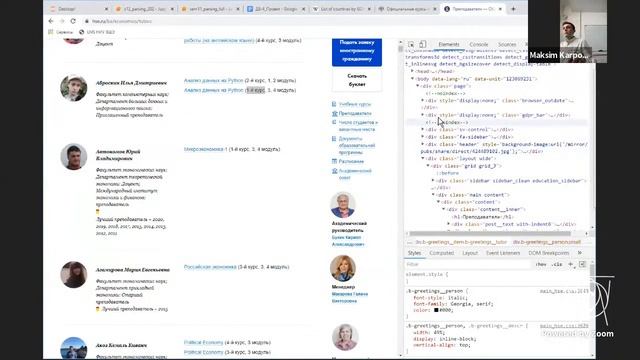The image size is (640, 360).
Task: Select the Event Listeners pane tab
Action: click(x=503, y=253)
